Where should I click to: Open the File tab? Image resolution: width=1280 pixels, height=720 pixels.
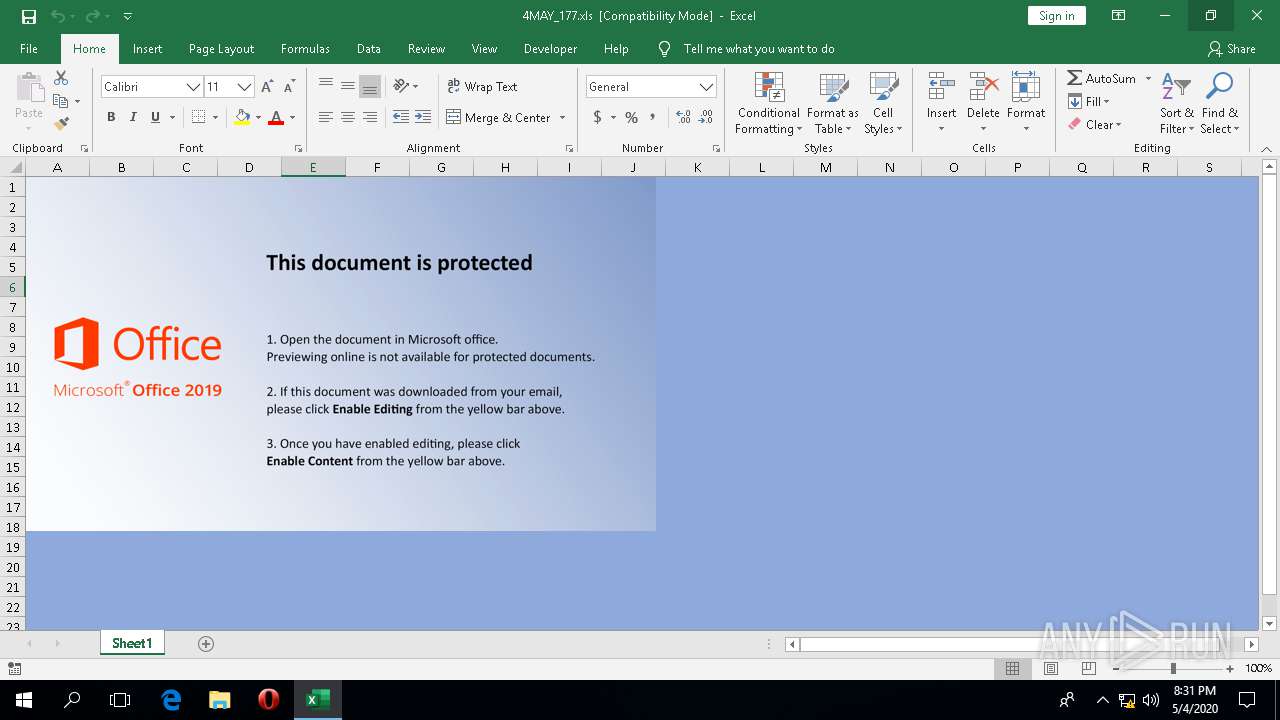(29, 48)
